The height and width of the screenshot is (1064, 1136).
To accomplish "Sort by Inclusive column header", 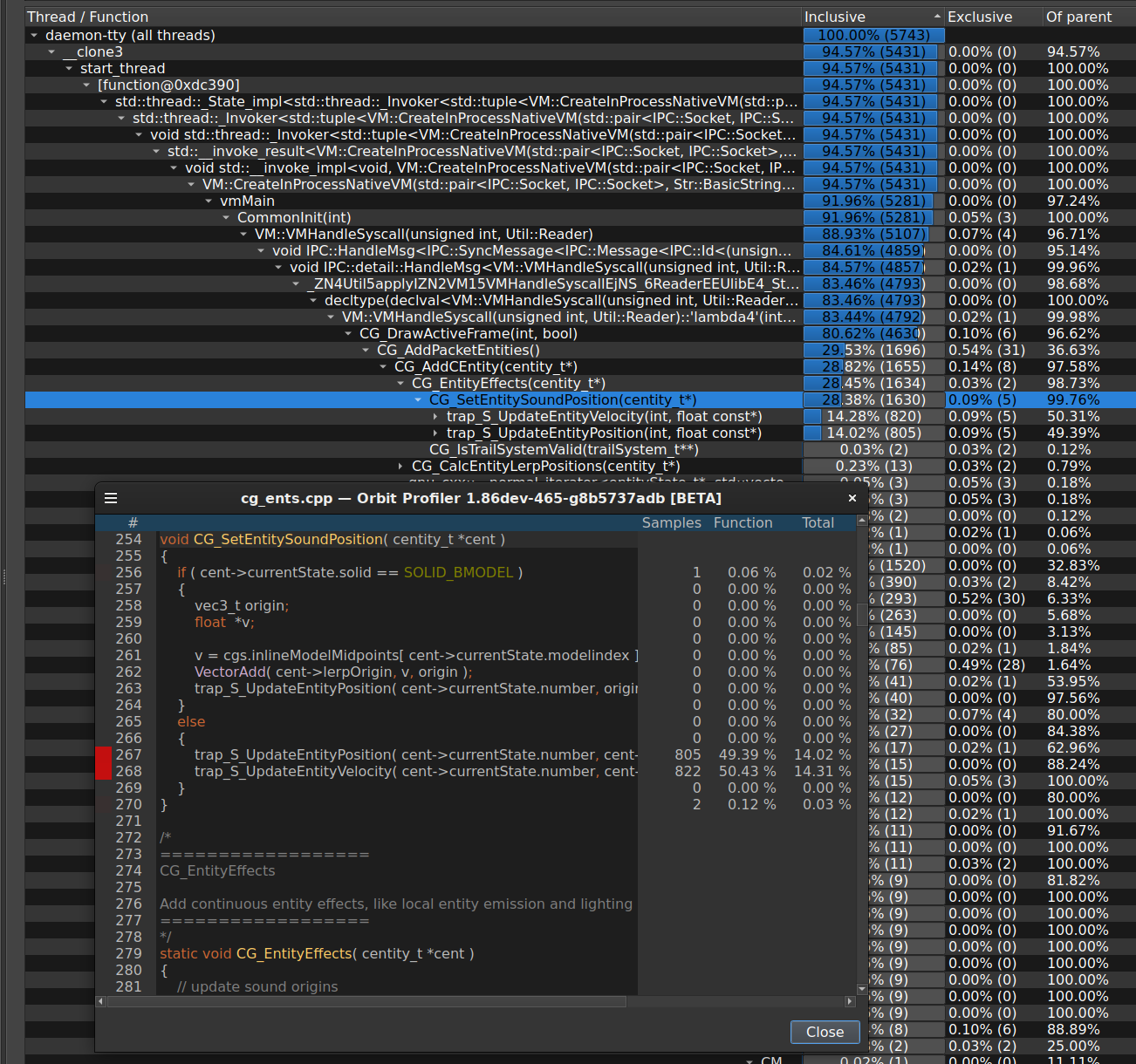I will 873,17.
